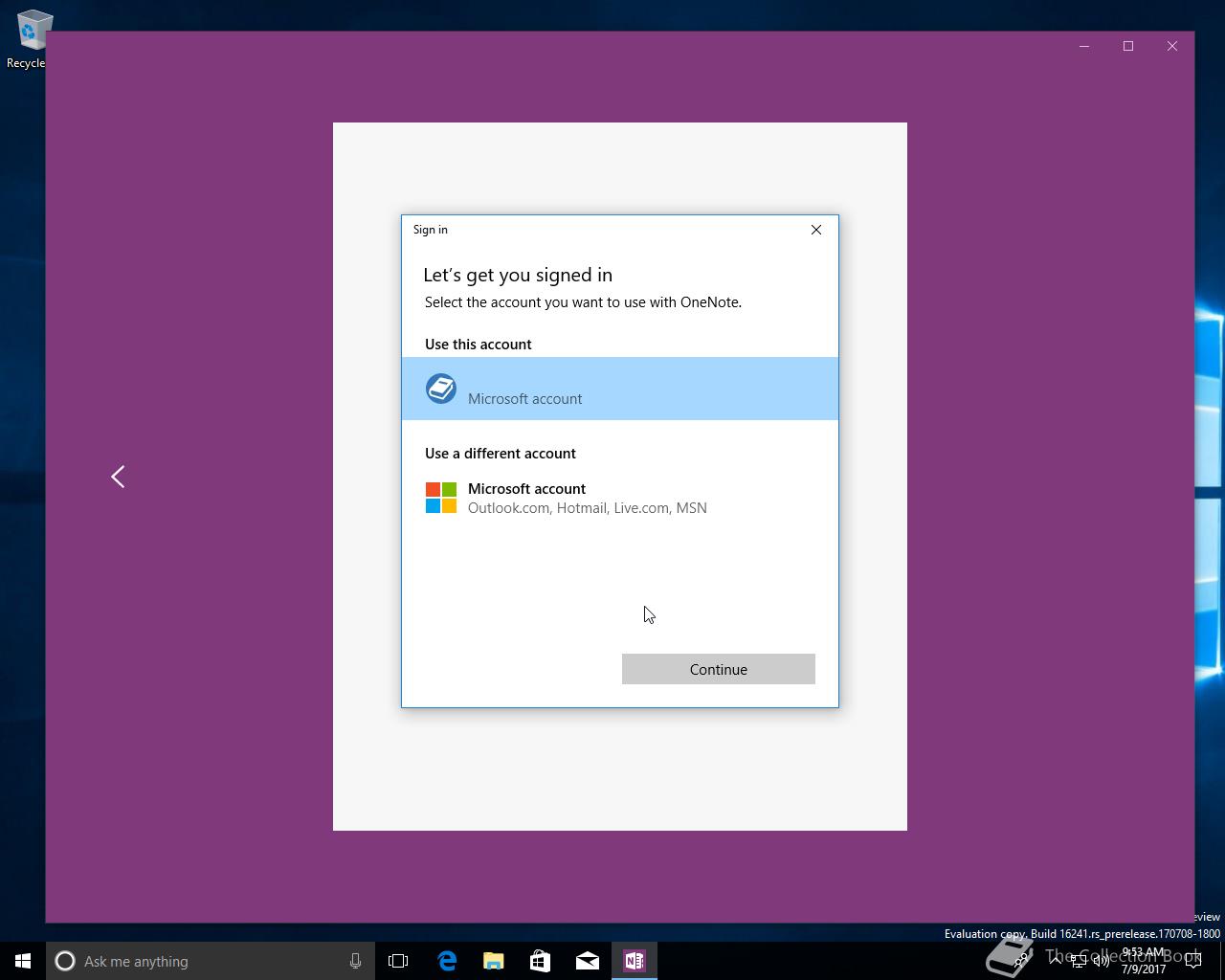The height and width of the screenshot is (980, 1225).
Task: Go back using the left arrow in OneNote
Action: coord(118,477)
